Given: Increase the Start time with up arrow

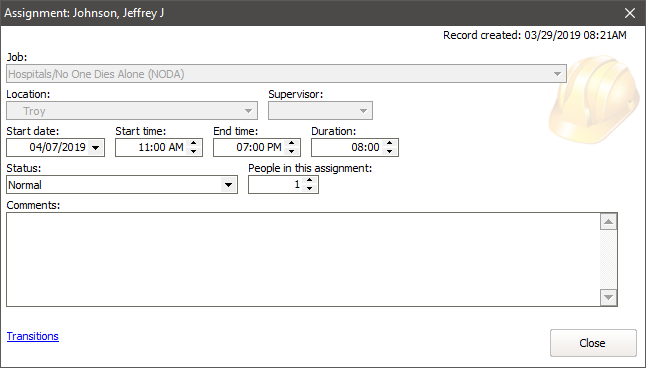Looking at the screenshot, I should pyautogui.click(x=194, y=143).
